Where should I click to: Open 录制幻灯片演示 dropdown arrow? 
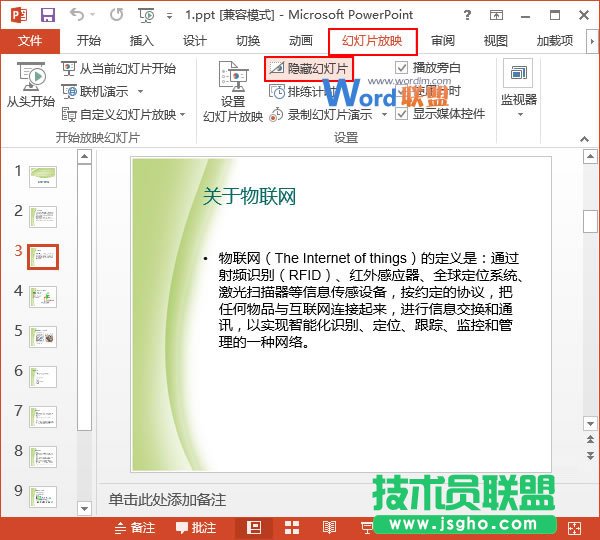point(384,114)
